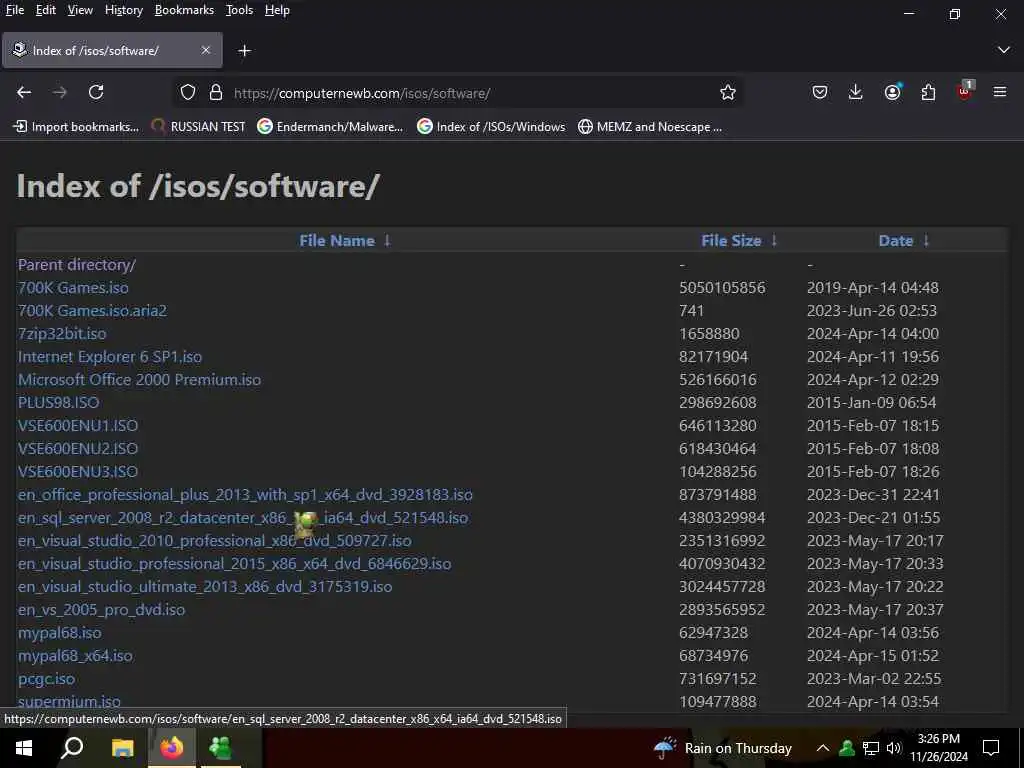The width and height of the screenshot is (1024, 768).
Task: Open the Pocket save icon
Action: click(x=820, y=93)
